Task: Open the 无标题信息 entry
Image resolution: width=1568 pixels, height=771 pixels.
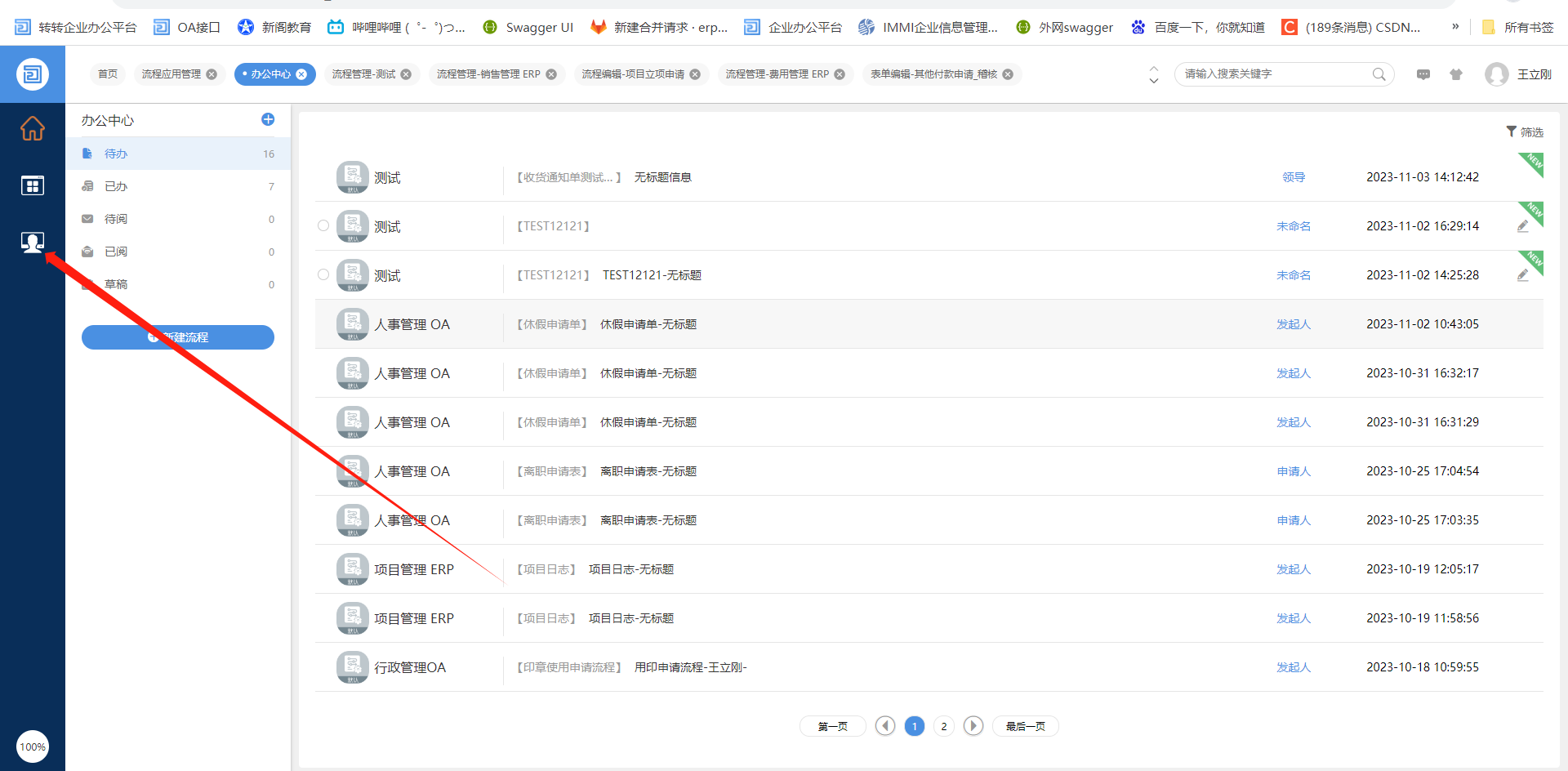Action: click(663, 177)
